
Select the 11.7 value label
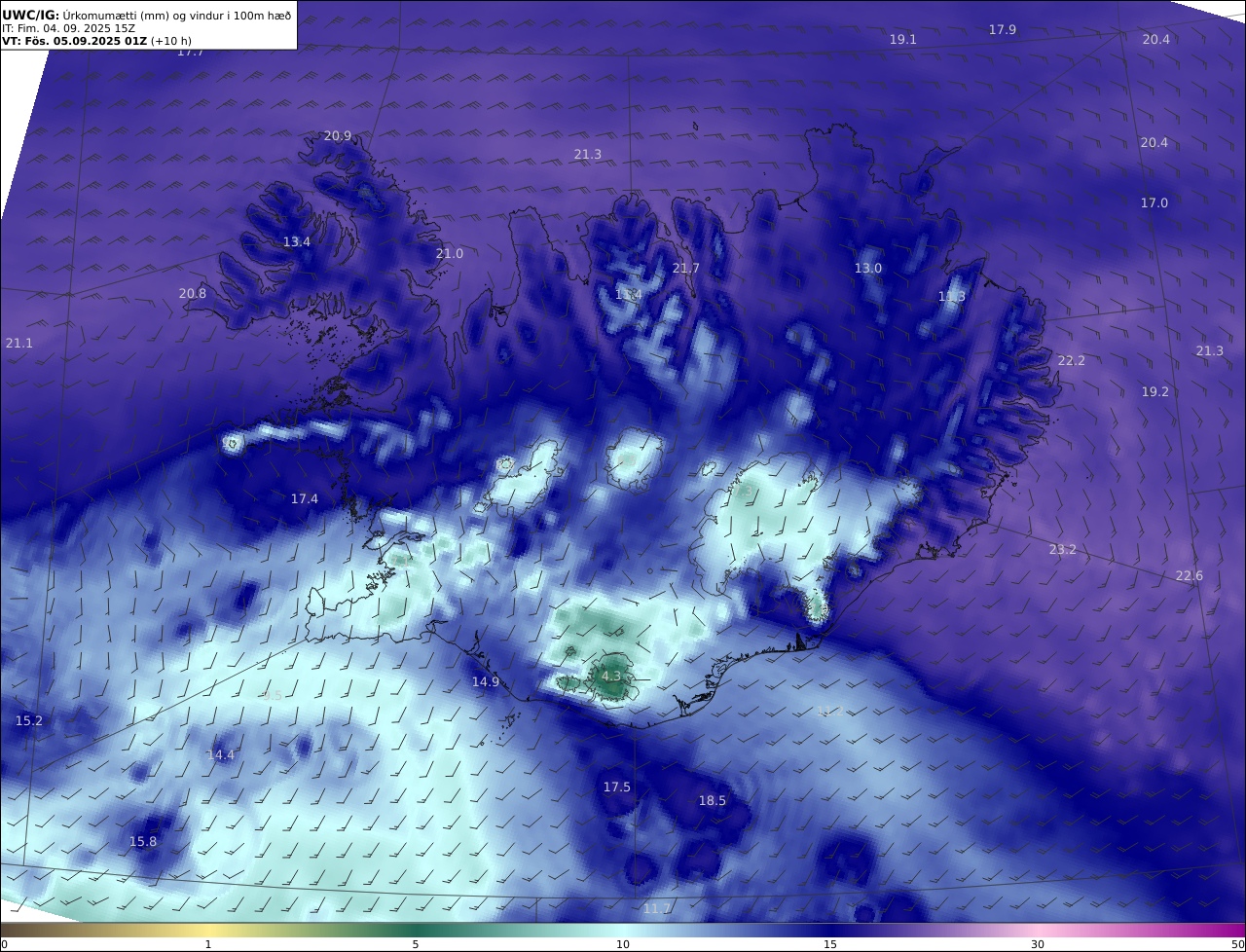coord(657,909)
